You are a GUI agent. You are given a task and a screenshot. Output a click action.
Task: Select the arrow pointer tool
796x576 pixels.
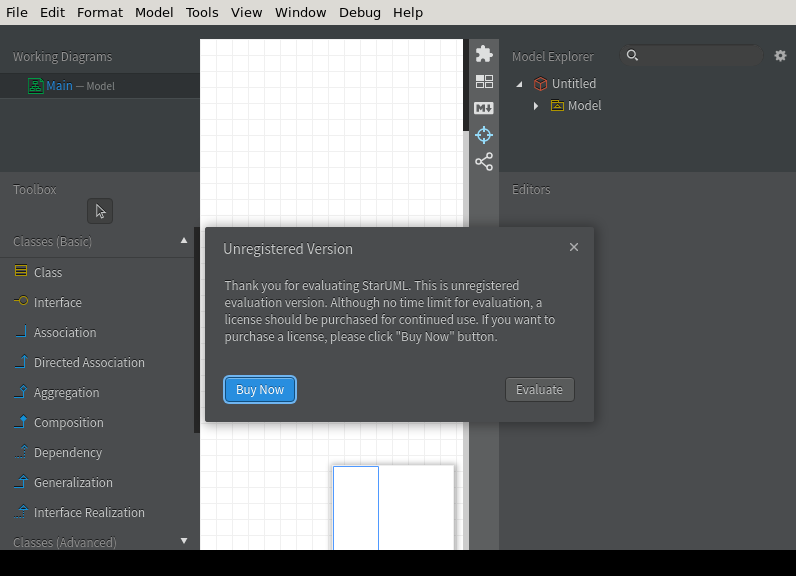(x=100, y=211)
